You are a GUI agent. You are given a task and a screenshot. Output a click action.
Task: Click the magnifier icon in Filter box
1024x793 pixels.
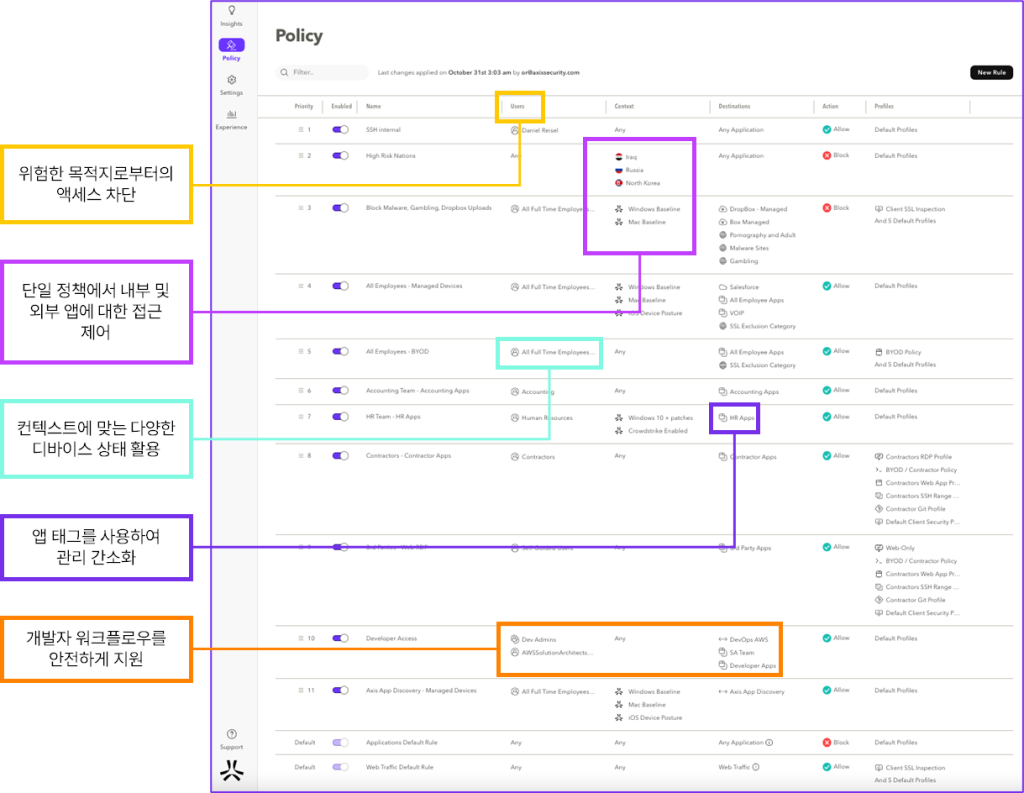click(x=285, y=73)
